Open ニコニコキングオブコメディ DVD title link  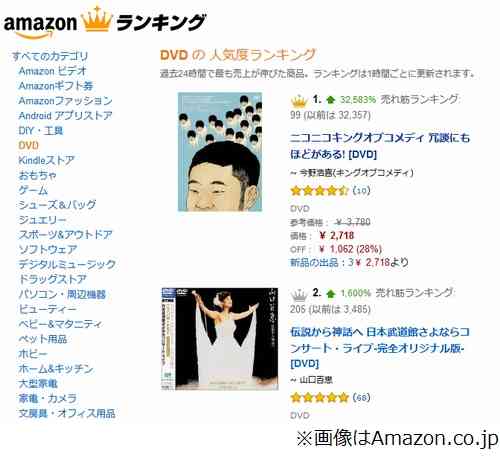coord(380,146)
